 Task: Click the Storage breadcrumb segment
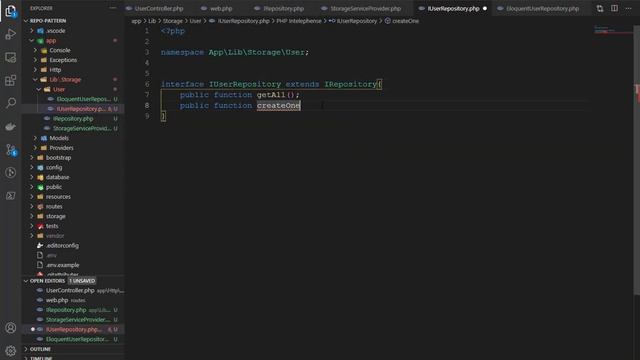click(x=173, y=21)
